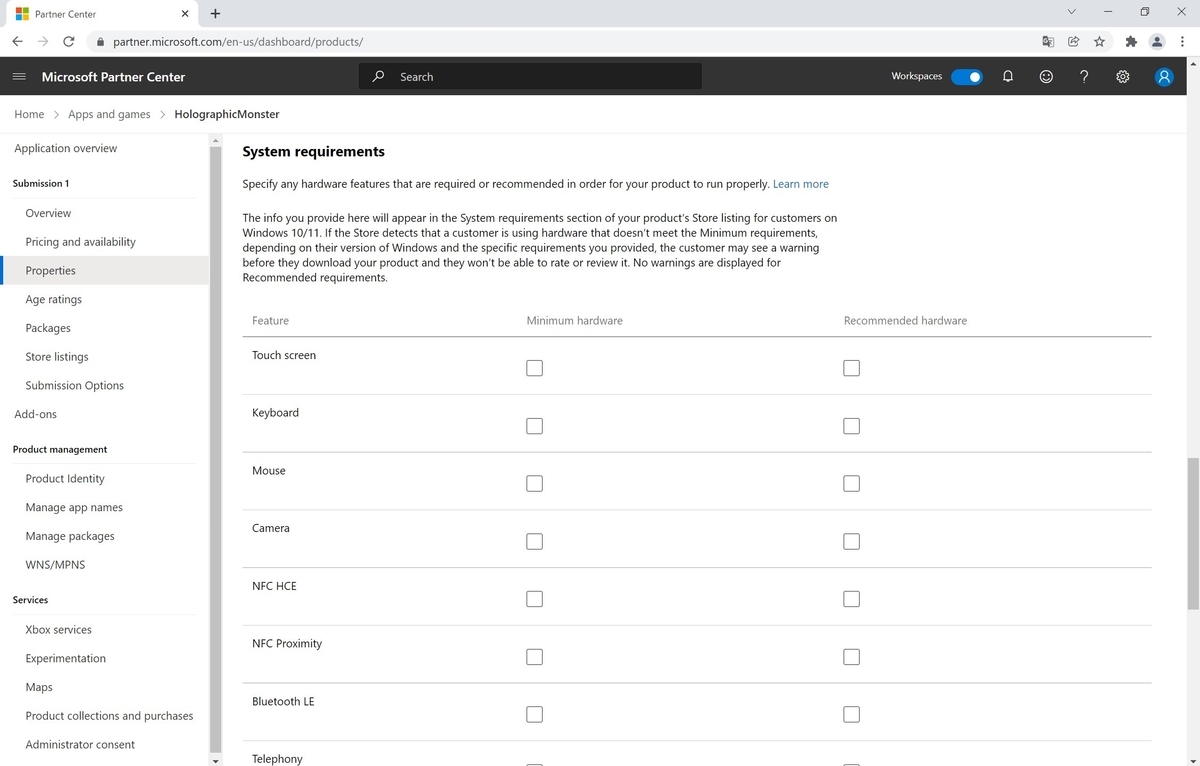
Task: Open Packages in sidebar
Action: point(48,328)
